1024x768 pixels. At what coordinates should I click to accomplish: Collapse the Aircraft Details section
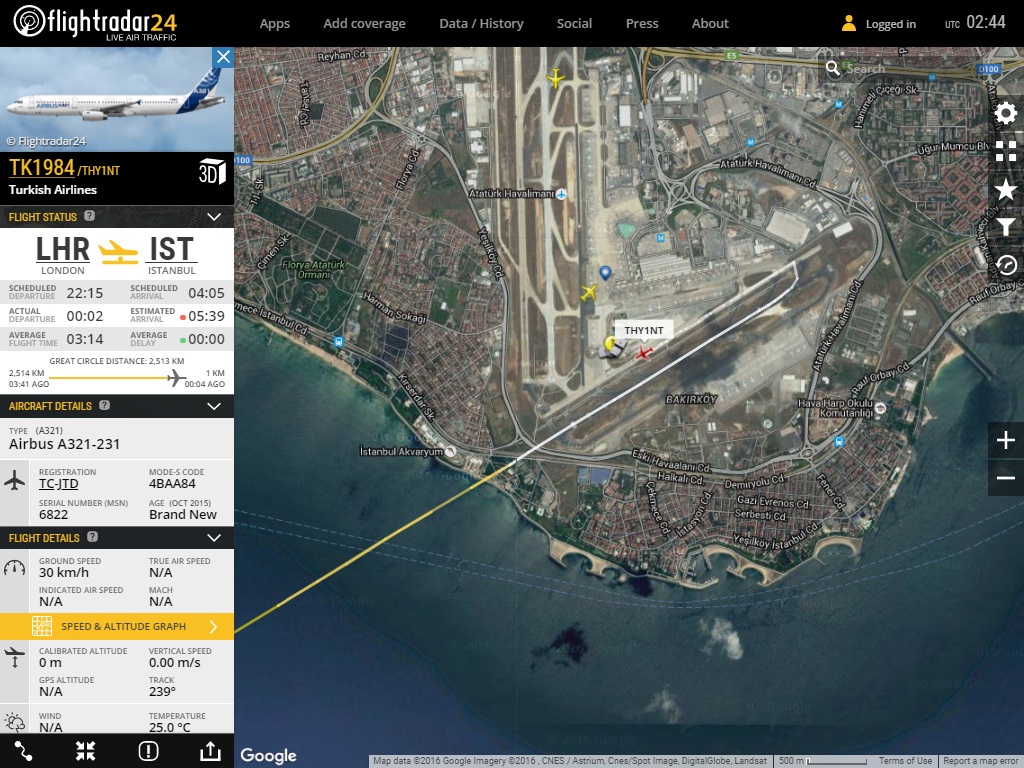(213, 406)
